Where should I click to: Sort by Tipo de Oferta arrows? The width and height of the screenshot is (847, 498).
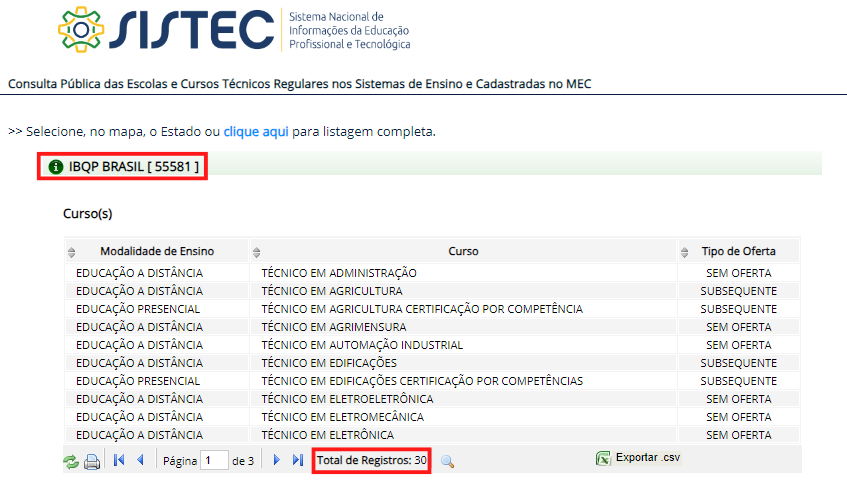(x=684, y=252)
